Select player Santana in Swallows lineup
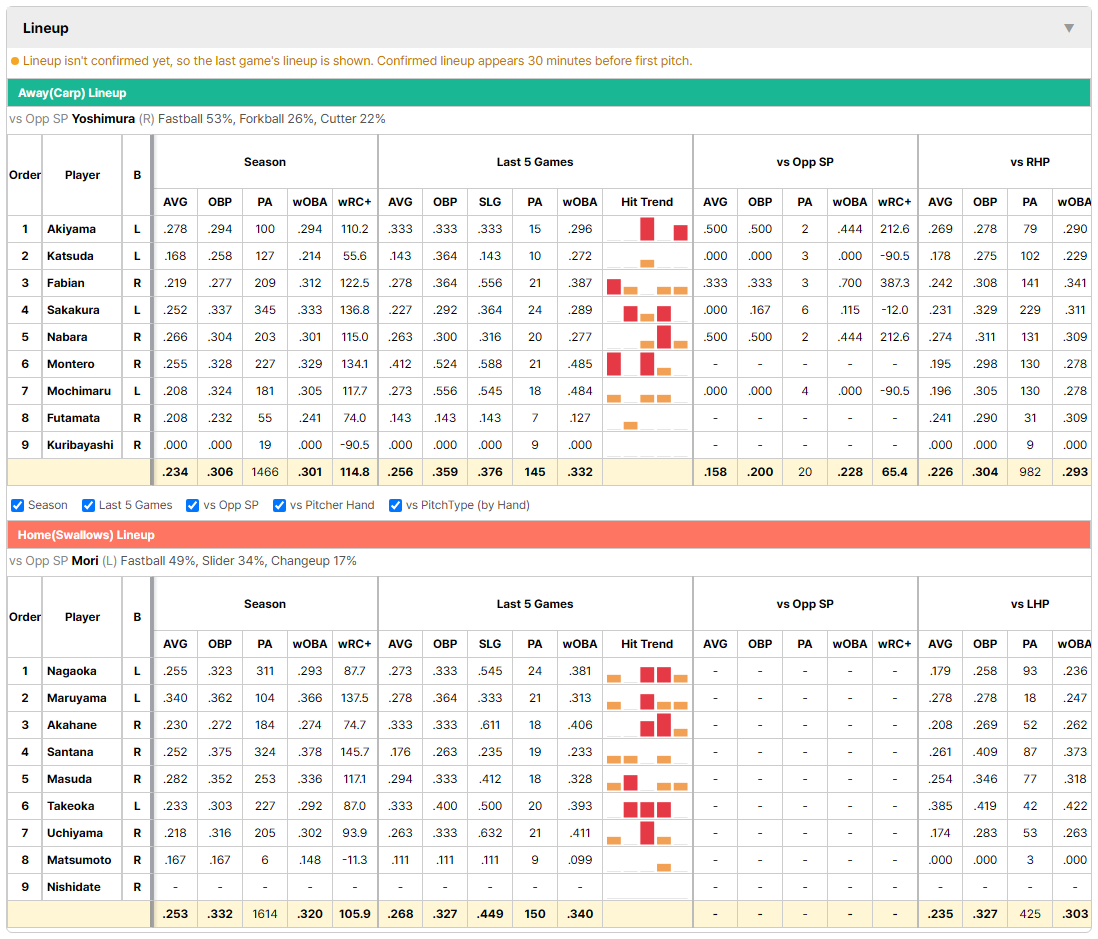 click(x=70, y=752)
